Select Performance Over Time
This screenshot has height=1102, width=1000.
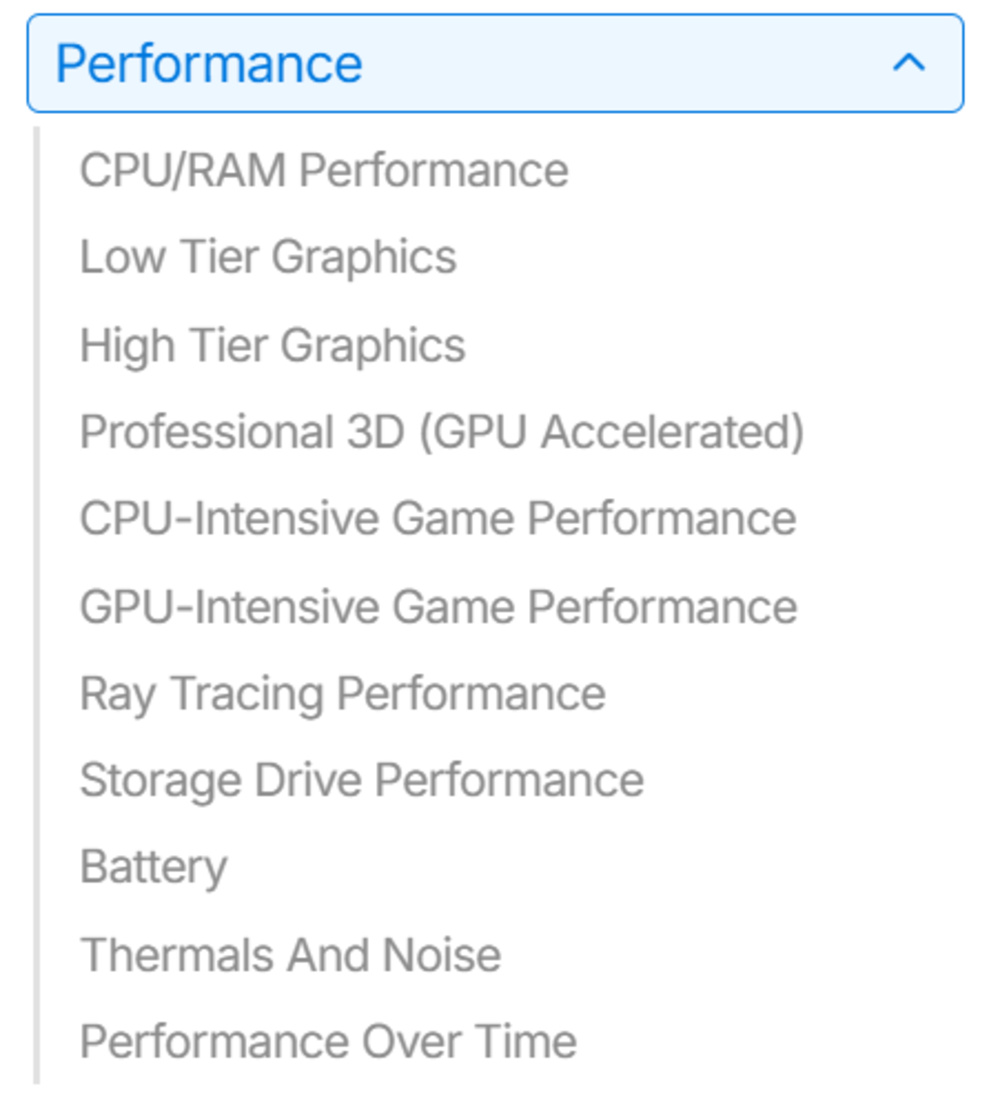coord(330,1040)
